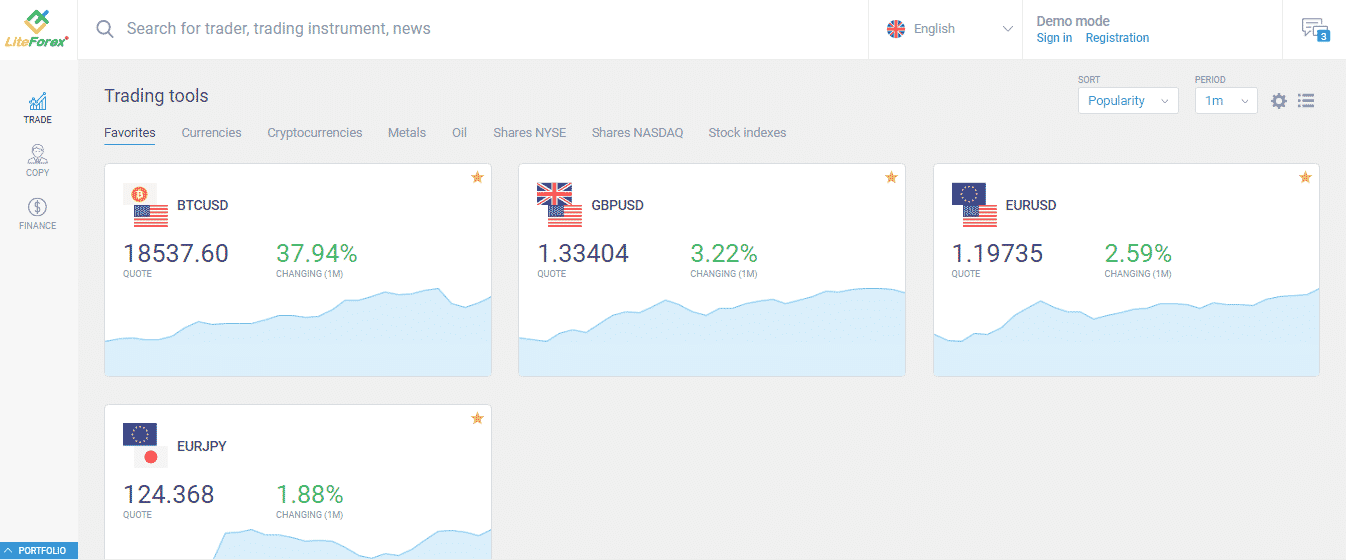Click the BTCUSD quote 18537.60

[176, 253]
